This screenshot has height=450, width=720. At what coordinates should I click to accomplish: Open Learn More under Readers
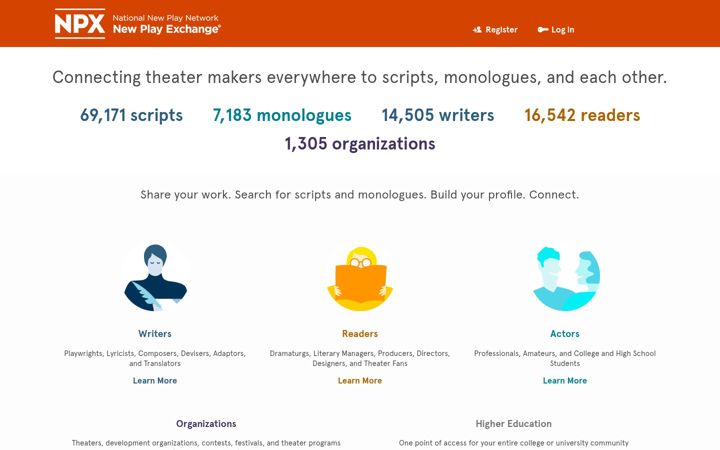(360, 381)
